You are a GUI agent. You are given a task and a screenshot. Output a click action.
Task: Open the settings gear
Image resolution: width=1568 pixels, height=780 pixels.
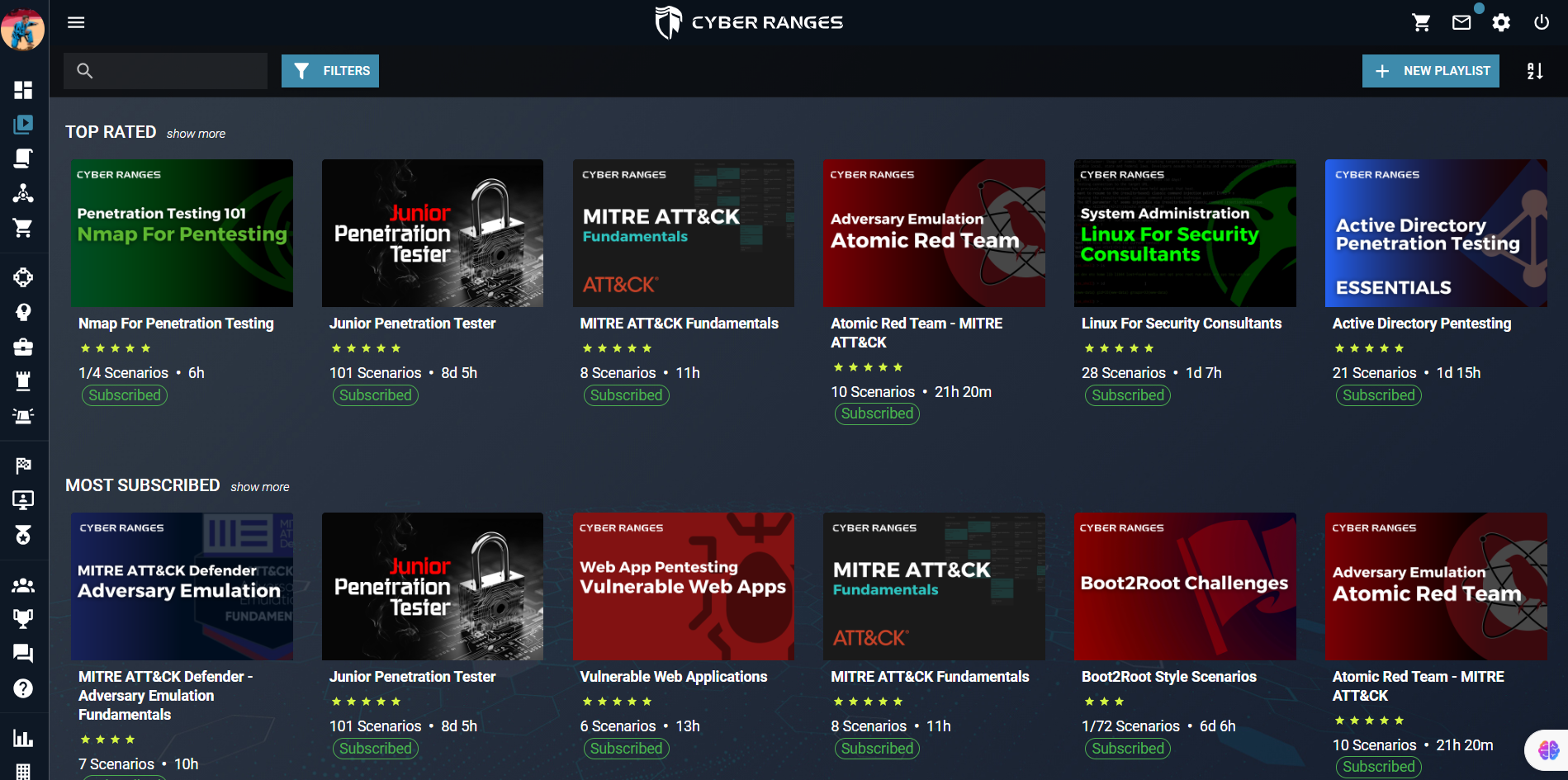coord(1501,22)
